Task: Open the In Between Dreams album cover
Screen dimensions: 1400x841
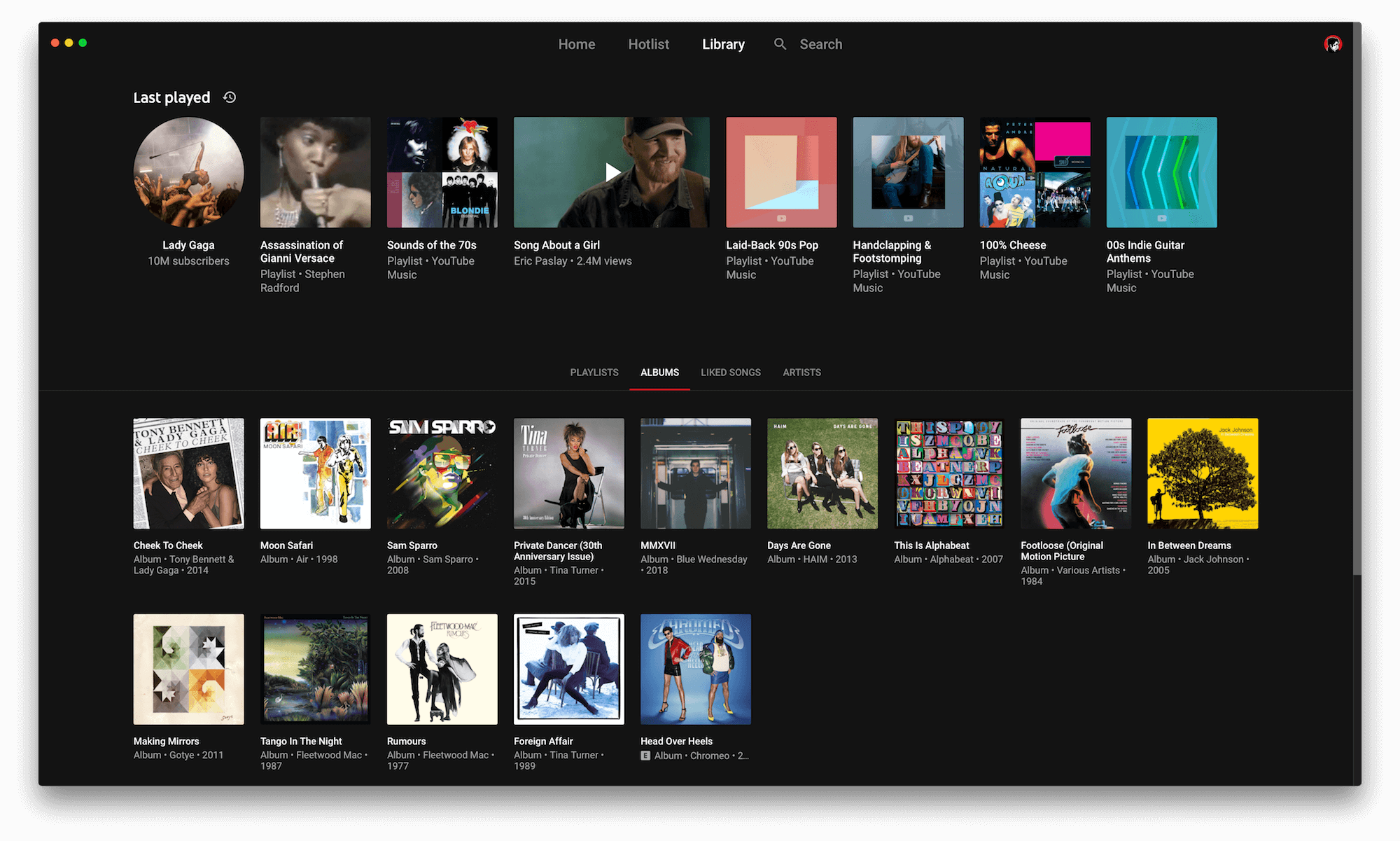Action: click(1202, 473)
